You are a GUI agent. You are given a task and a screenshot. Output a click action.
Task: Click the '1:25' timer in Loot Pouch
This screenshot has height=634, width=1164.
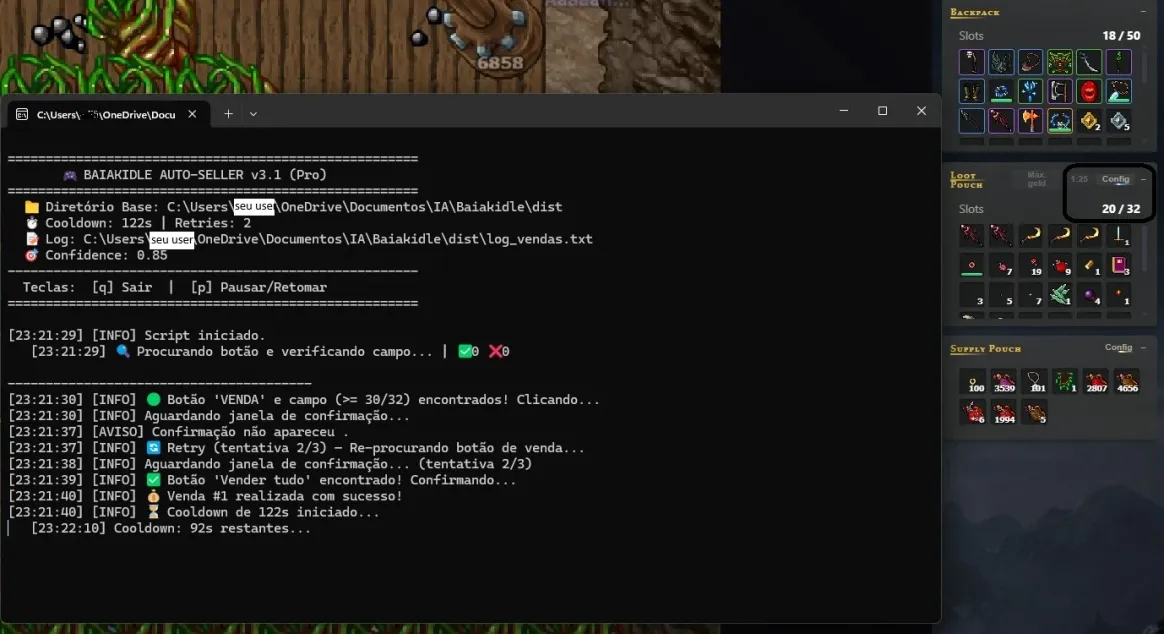(1079, 179)
